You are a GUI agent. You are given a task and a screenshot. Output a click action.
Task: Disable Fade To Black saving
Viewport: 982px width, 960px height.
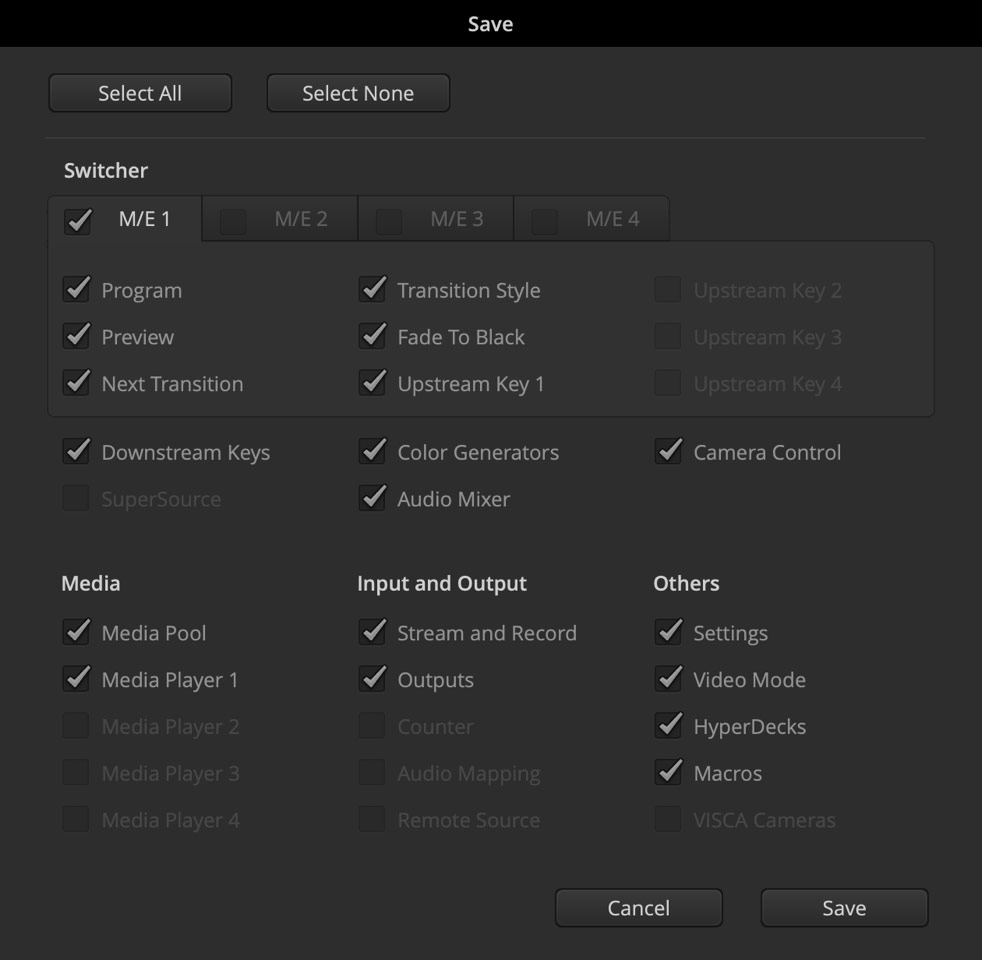click(372, 337)
